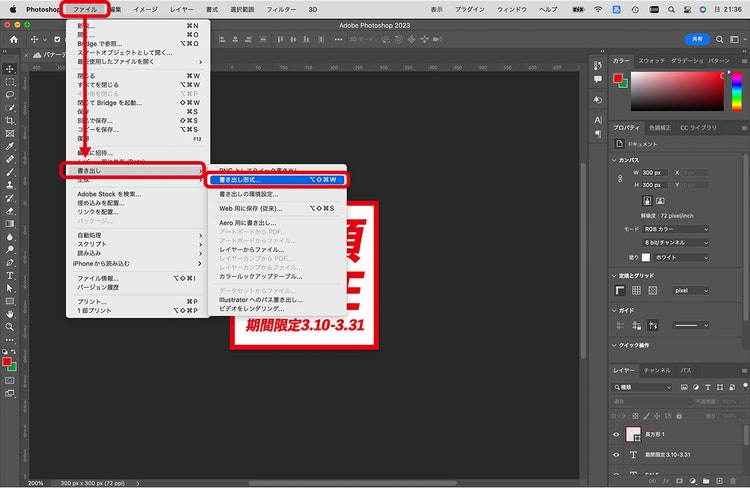Screen dimensions: 750x488
Task: Click the add layer style fx icon
Action: tap(666, 481)
